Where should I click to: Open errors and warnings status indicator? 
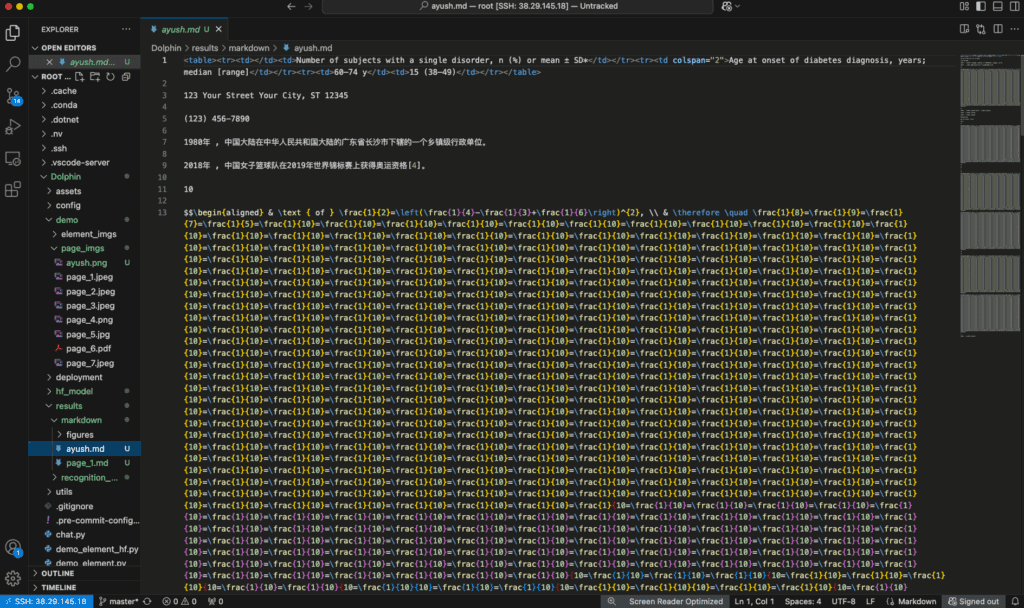[x=179, y=601]
